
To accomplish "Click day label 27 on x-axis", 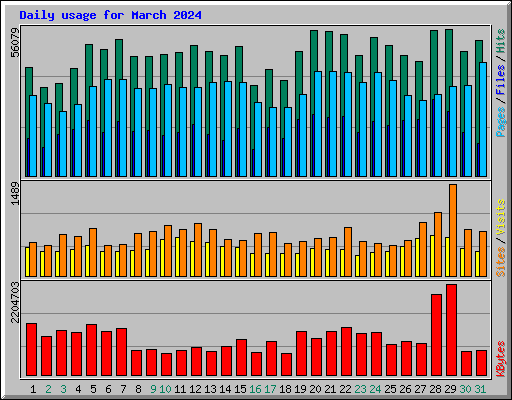I will [420, 389].
